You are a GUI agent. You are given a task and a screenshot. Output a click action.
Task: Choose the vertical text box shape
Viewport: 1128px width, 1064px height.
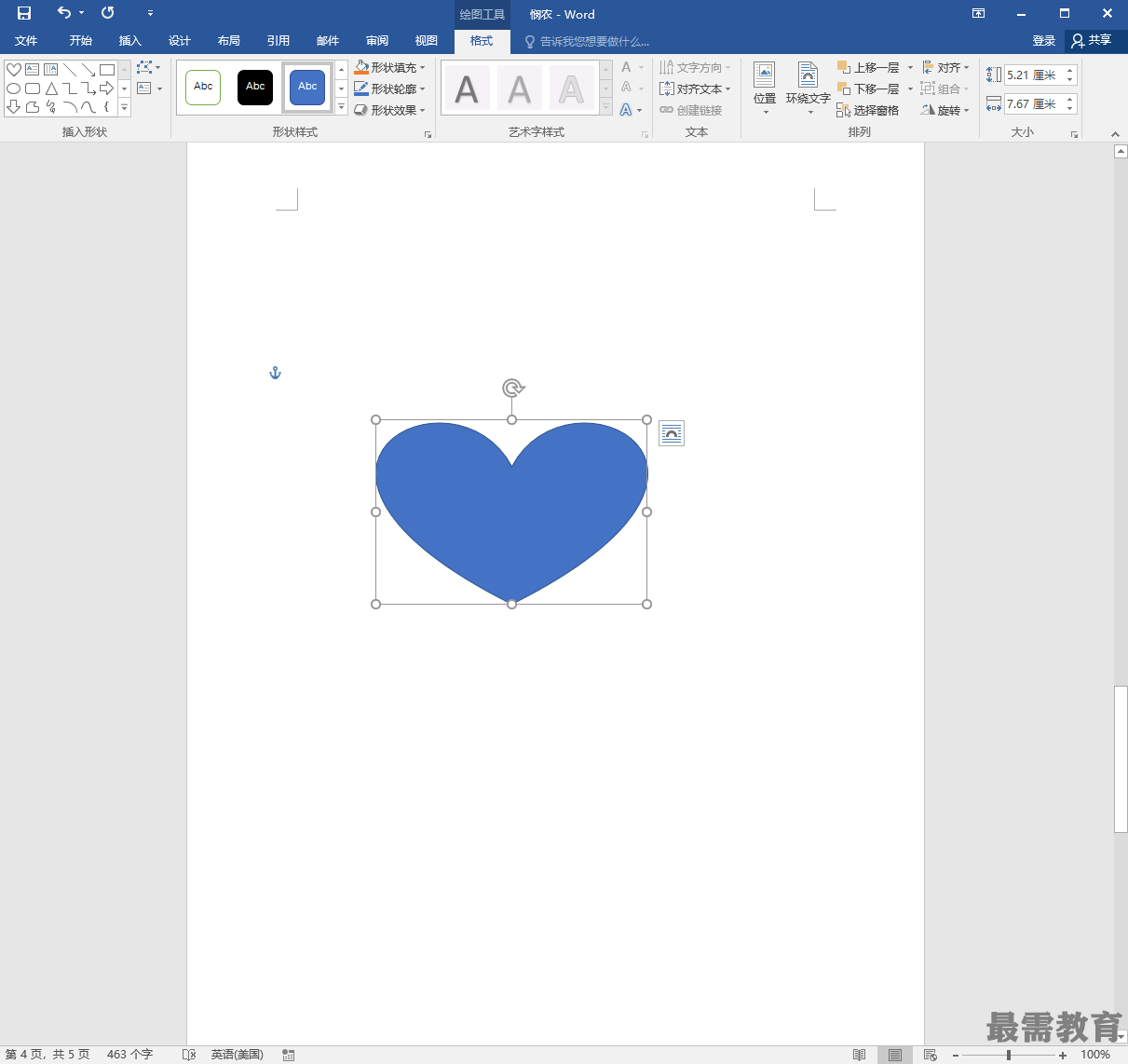point(51,70)
